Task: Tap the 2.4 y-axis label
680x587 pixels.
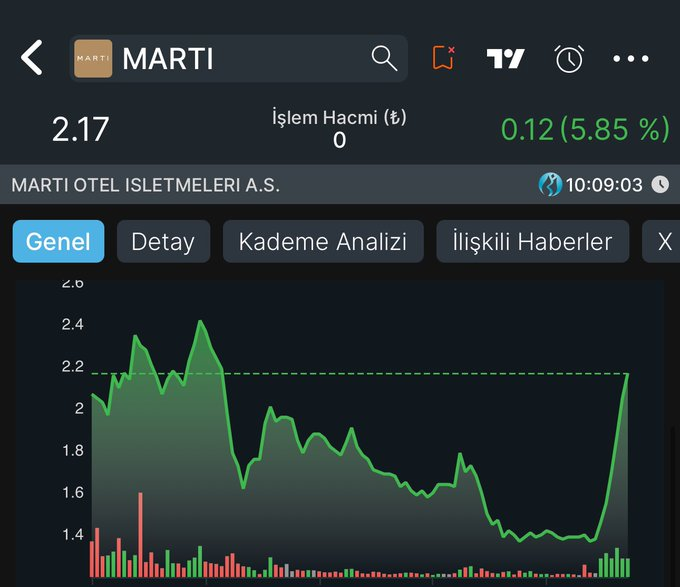Action: tap(72, 324)
